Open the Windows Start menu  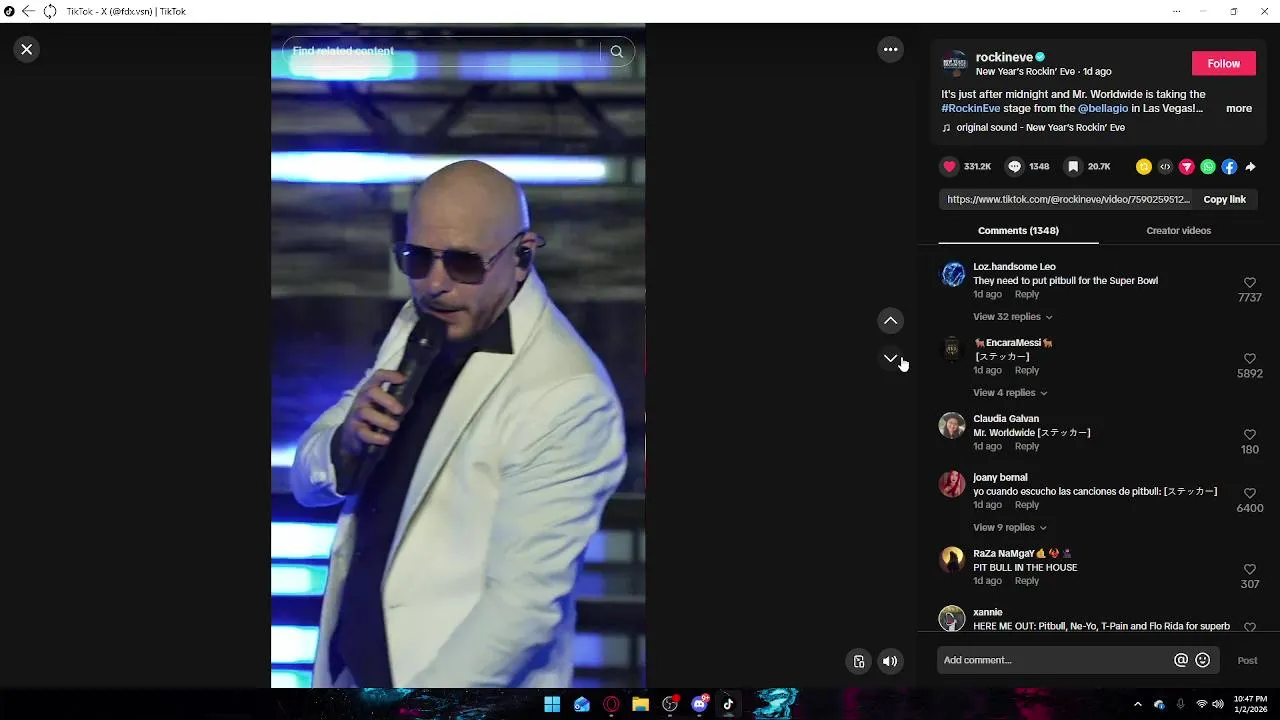point(552,704)
